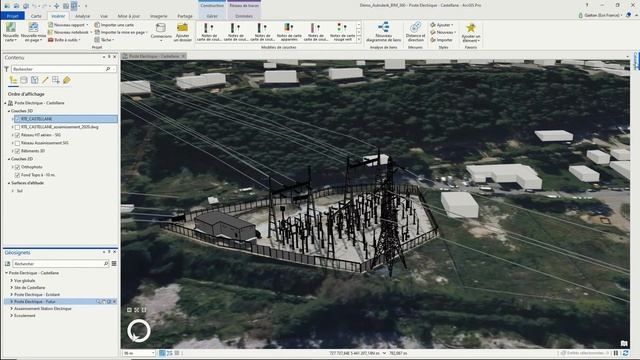The height and width of the screenshot is (360, 640).
Task: Open the Connexions database icon
Action: click(161, 28)
